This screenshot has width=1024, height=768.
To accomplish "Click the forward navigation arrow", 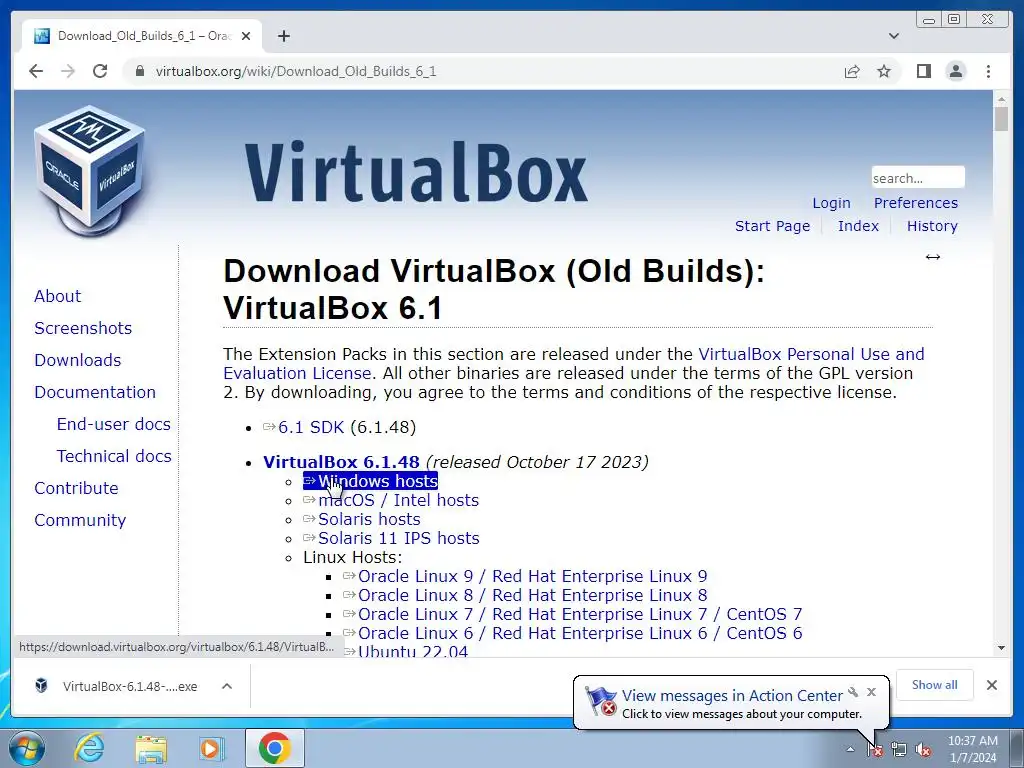I will 68,71.
